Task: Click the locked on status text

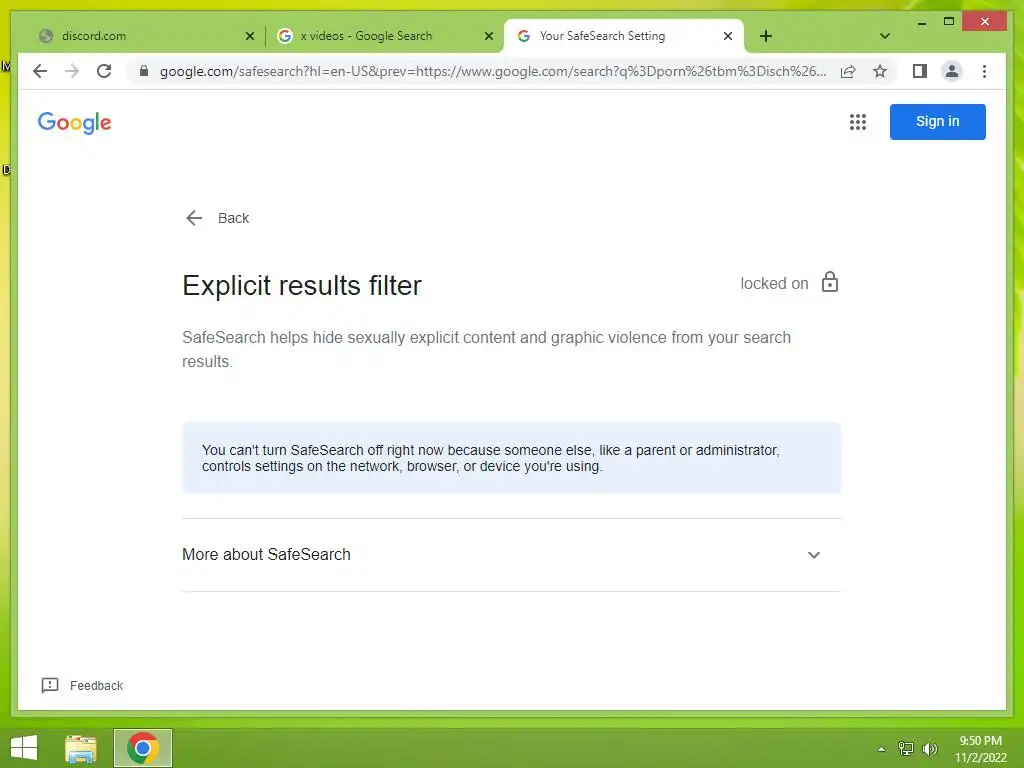Action: pos(774,283)
